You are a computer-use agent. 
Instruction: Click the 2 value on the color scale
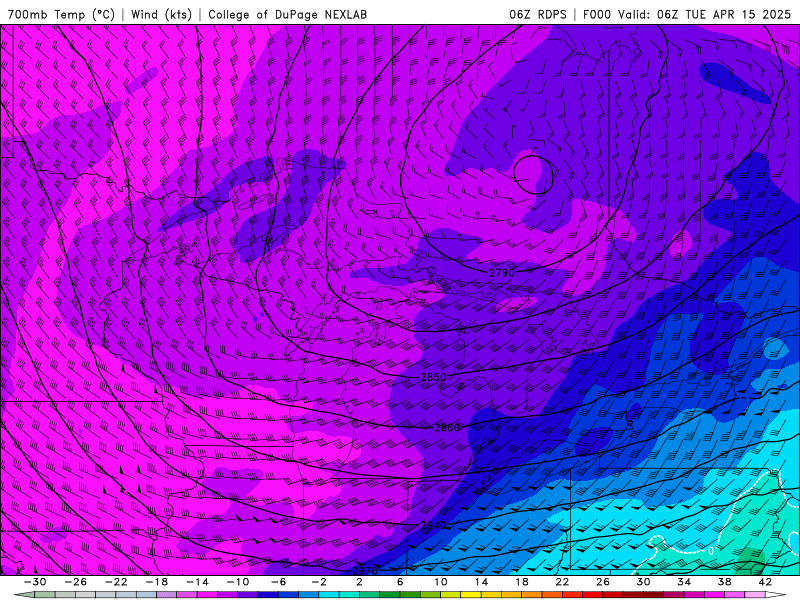point(359,582)
